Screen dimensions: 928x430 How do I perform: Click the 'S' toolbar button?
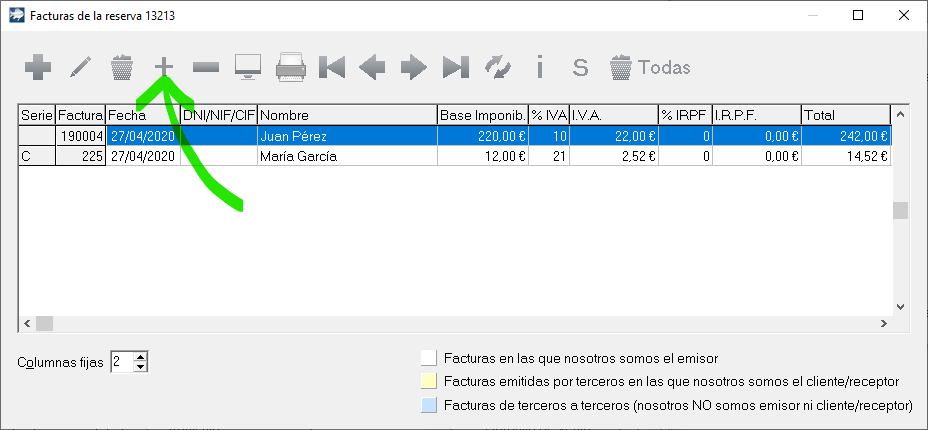[x=579, y=67]
